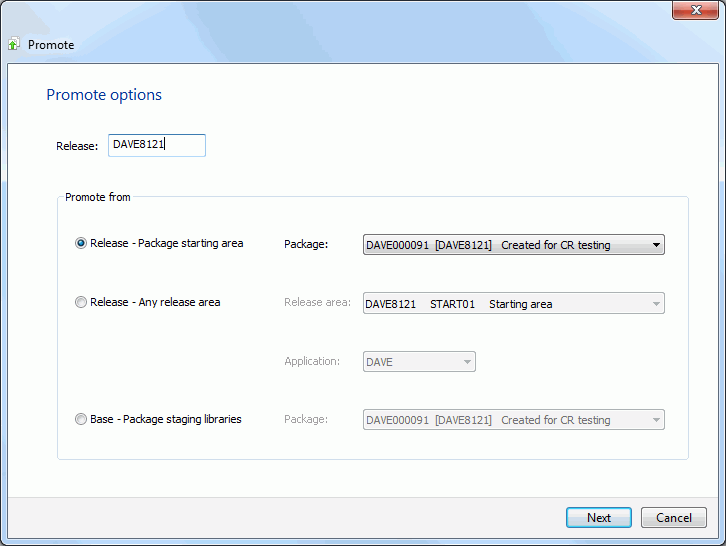
Task: Click the Application: label
Action: click(312, 361)
